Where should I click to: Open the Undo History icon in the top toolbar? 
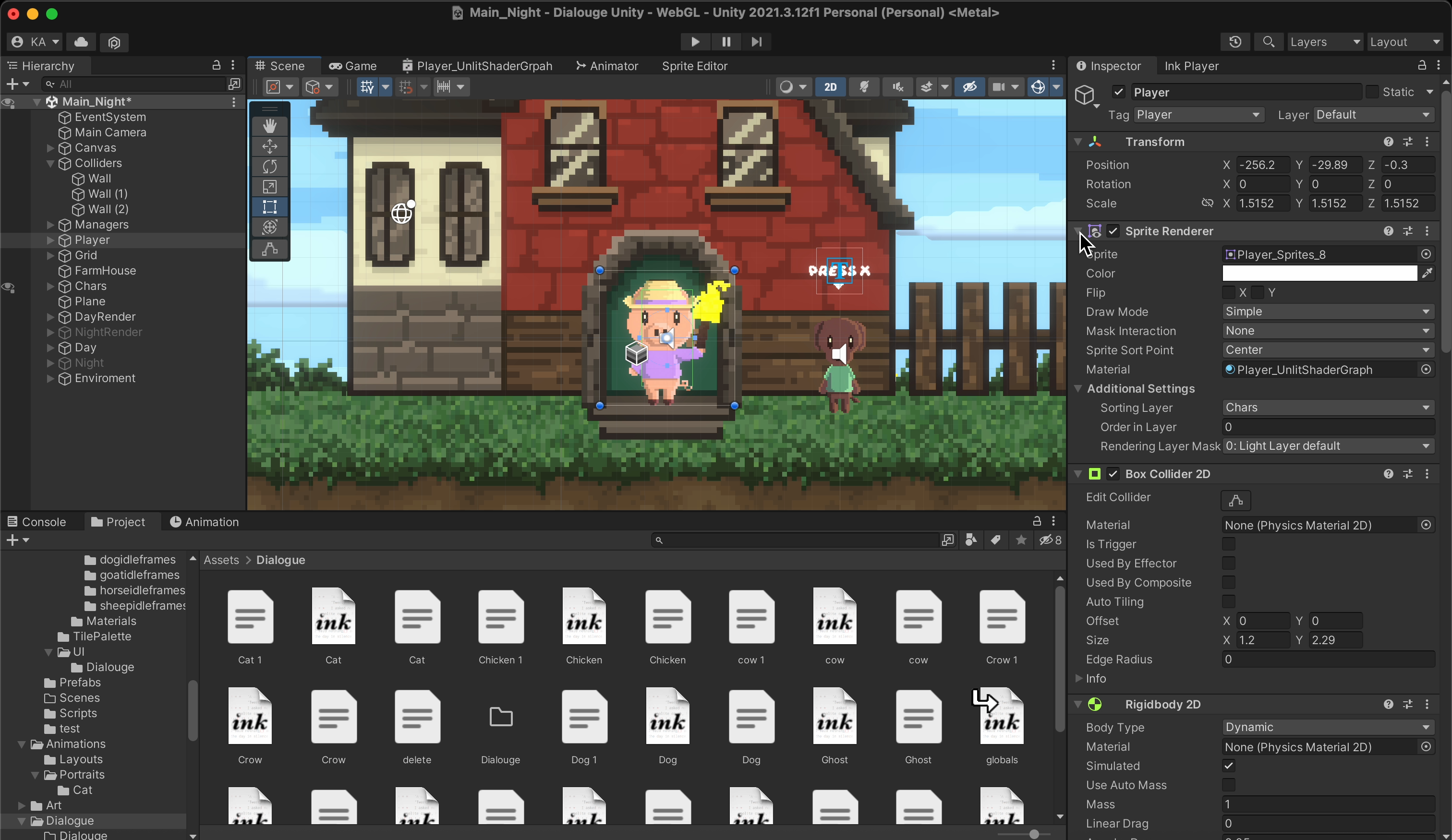pyautogui.click(x=1235, y=42)
